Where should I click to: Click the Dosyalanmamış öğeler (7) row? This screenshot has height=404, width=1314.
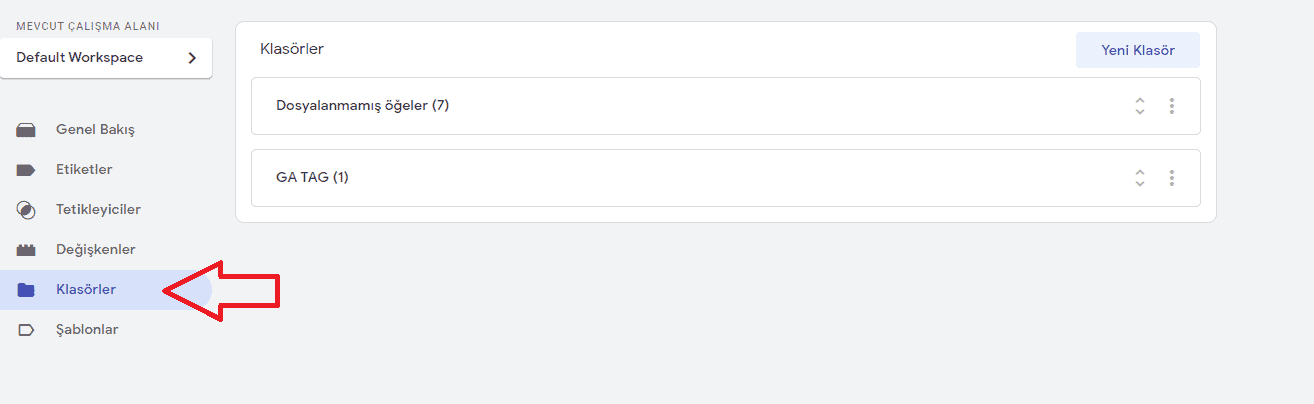[x=362, y=106]
